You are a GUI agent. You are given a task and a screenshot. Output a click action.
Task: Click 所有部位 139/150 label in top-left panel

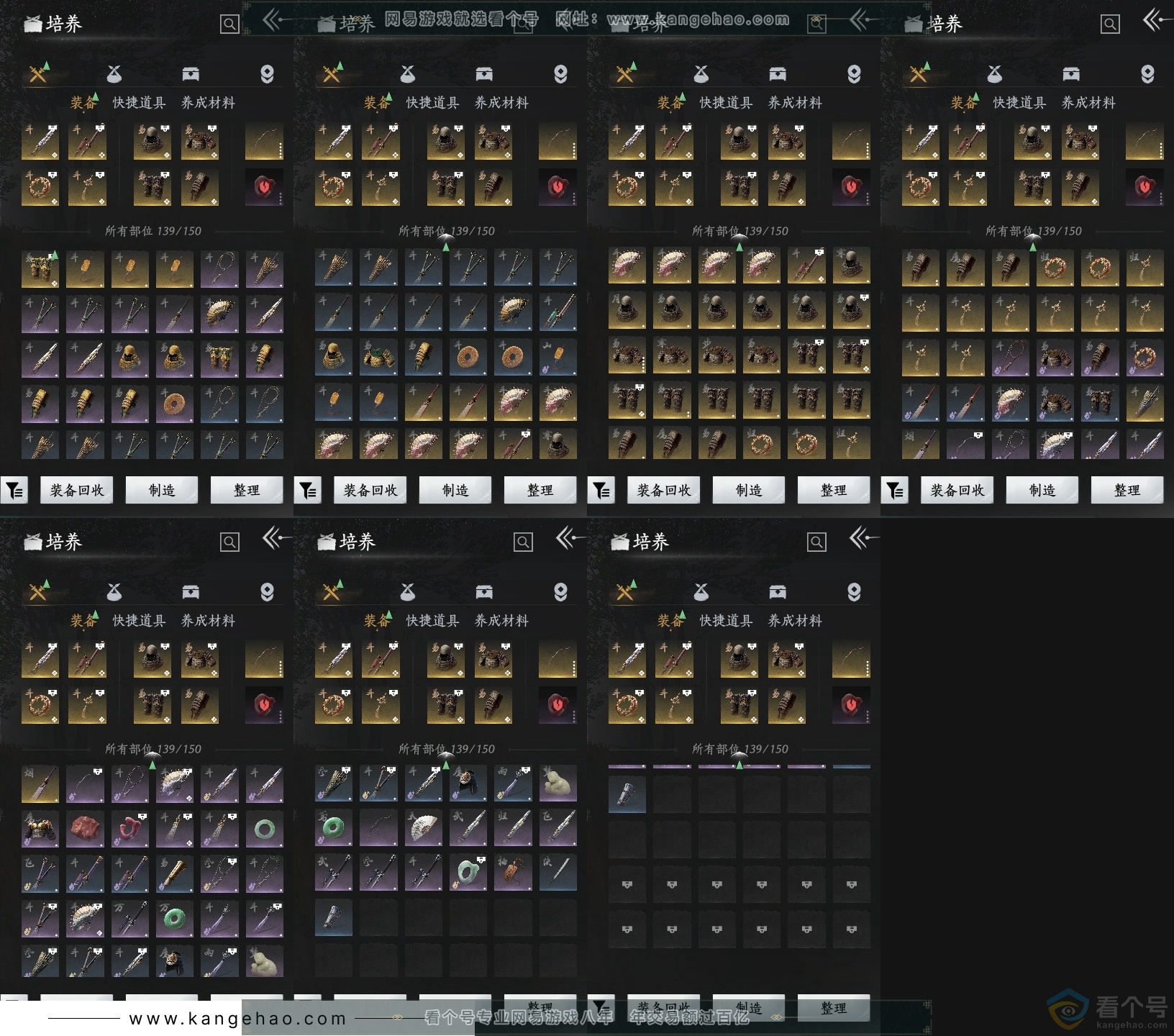point(153,231)
